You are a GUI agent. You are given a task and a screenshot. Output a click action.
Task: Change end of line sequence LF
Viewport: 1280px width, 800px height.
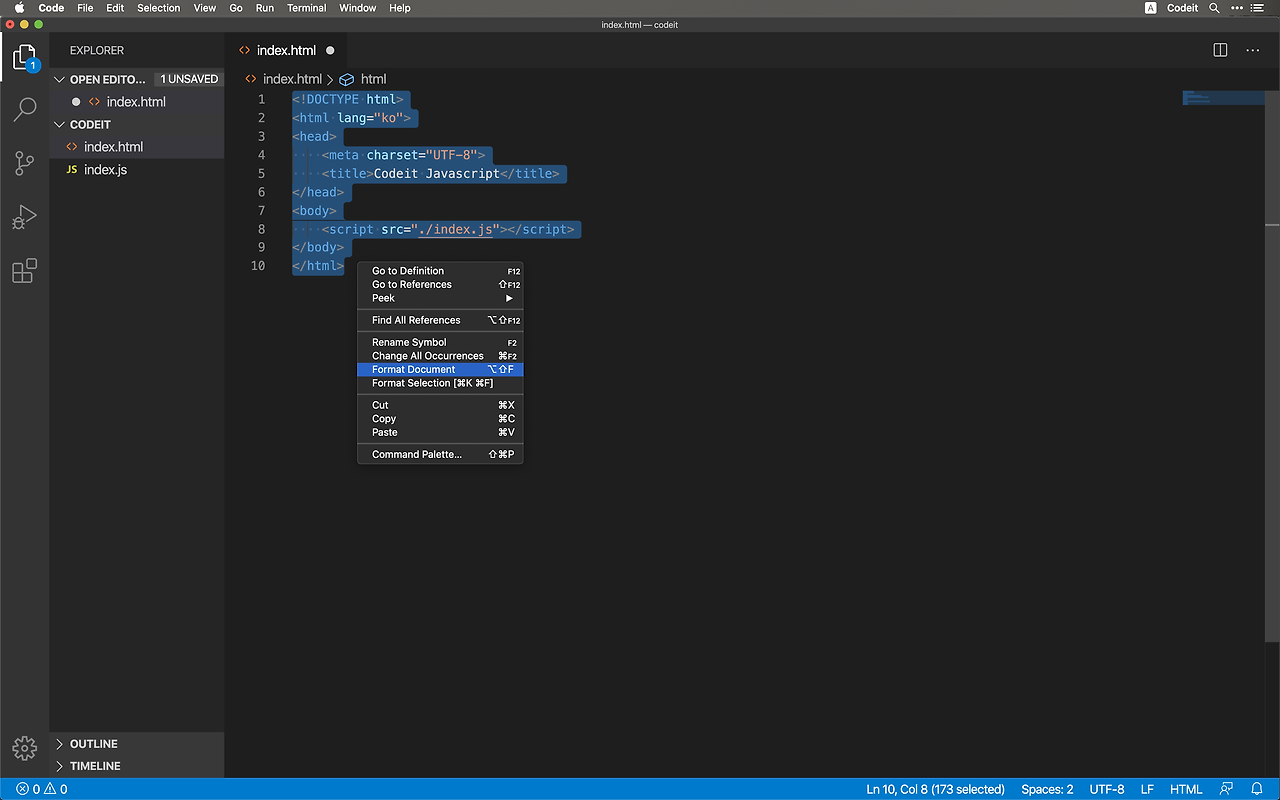pos(1147,789)
